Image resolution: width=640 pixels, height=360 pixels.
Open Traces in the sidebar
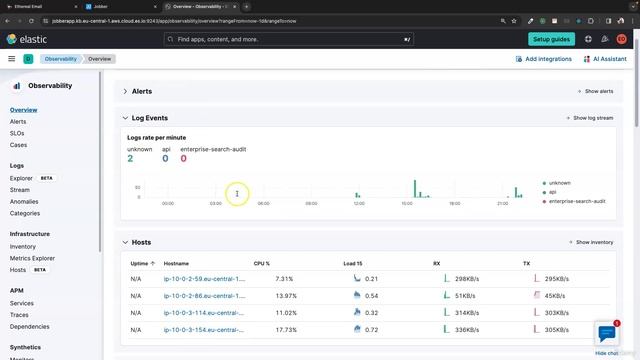click(19, 315)
